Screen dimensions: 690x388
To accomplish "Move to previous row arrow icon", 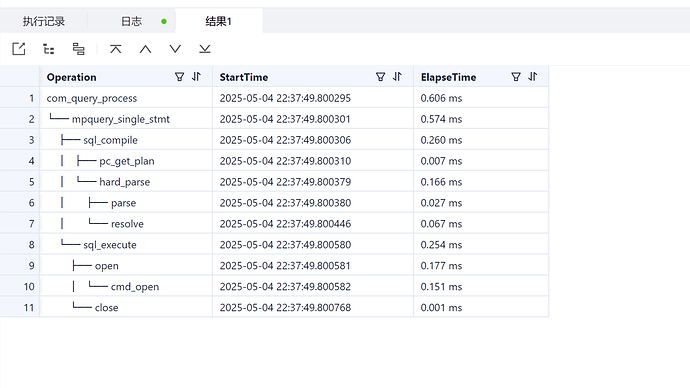I will [x=145, y=49].
